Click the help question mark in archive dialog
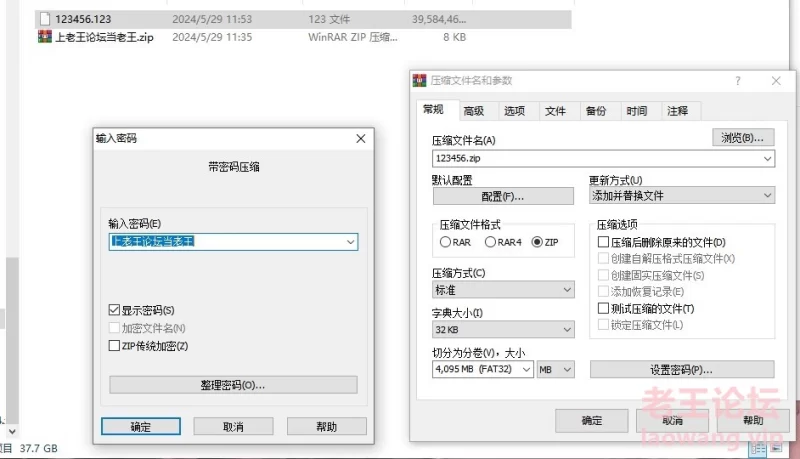The height and width of the screenshot is (459, 800). (738, 81)
